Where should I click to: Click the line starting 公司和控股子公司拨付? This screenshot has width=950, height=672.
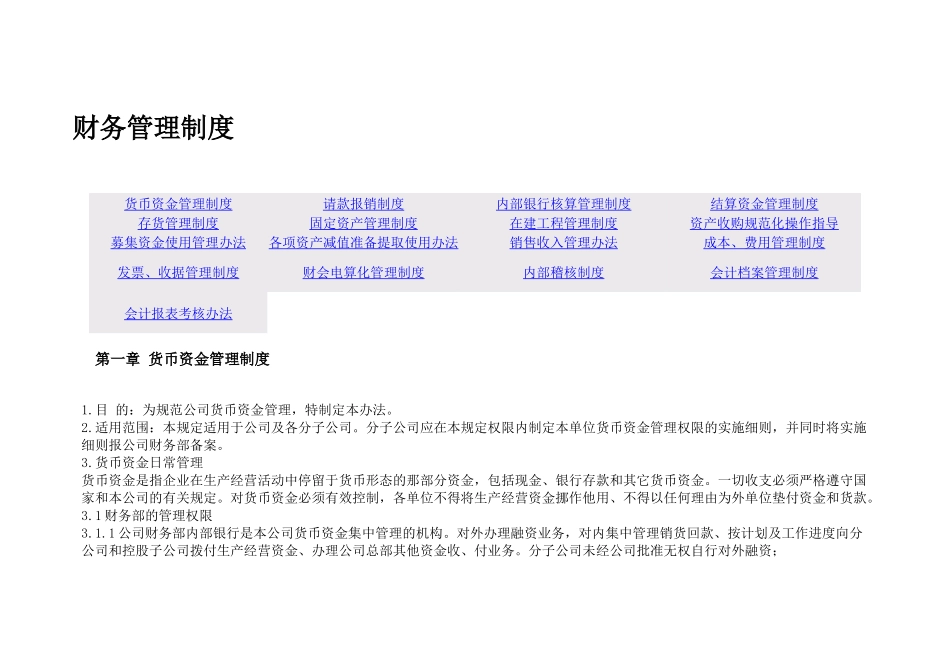point(430,551)
